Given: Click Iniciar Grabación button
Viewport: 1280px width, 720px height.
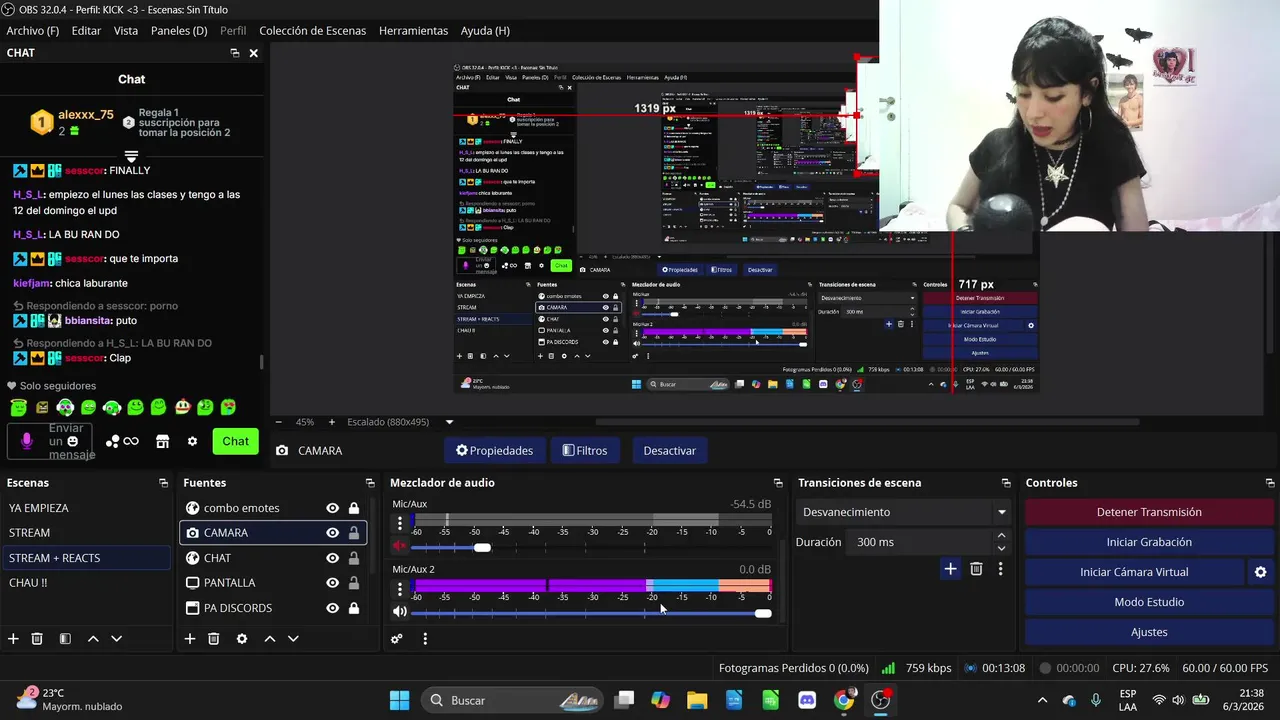Looking at the screenshot, I should tap(1149, 542).
